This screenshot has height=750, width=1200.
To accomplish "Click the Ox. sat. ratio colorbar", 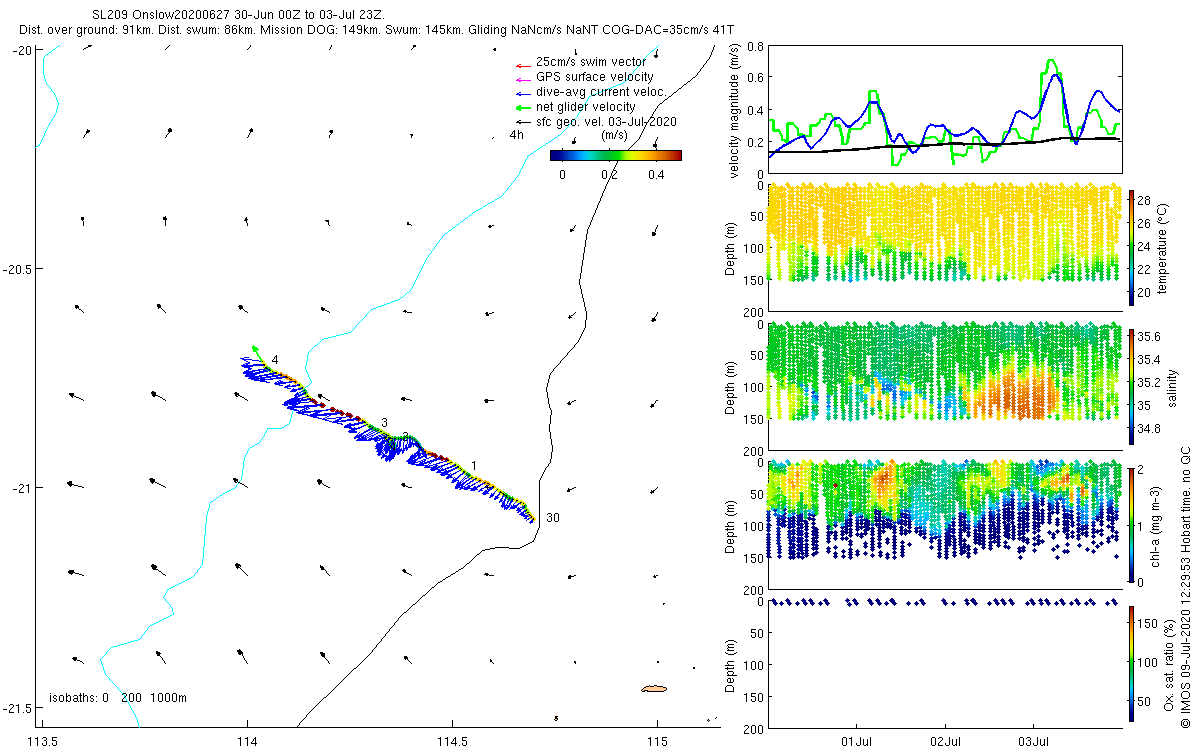I will coord(1131,664).
